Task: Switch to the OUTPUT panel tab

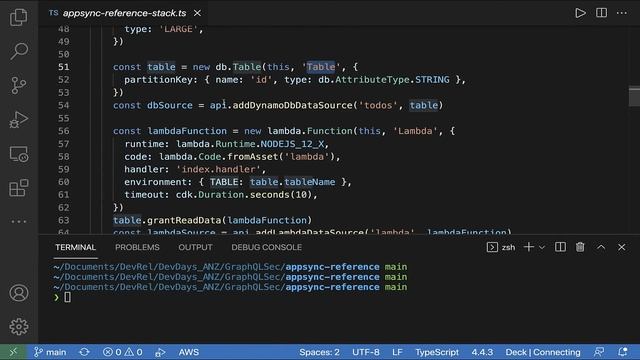Action: pyautogui.click(x=195, y=247)
